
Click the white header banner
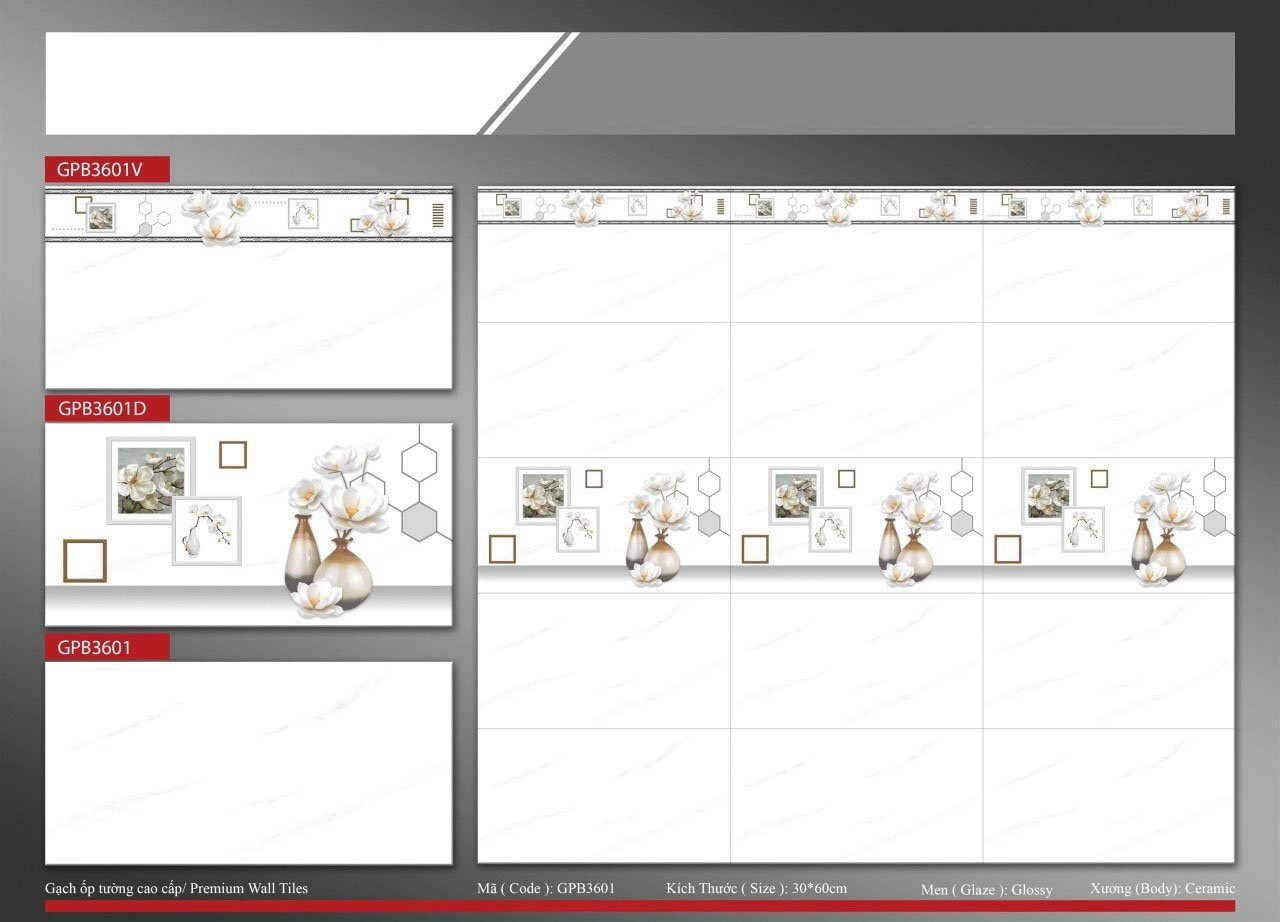click(x=290, y=83)
